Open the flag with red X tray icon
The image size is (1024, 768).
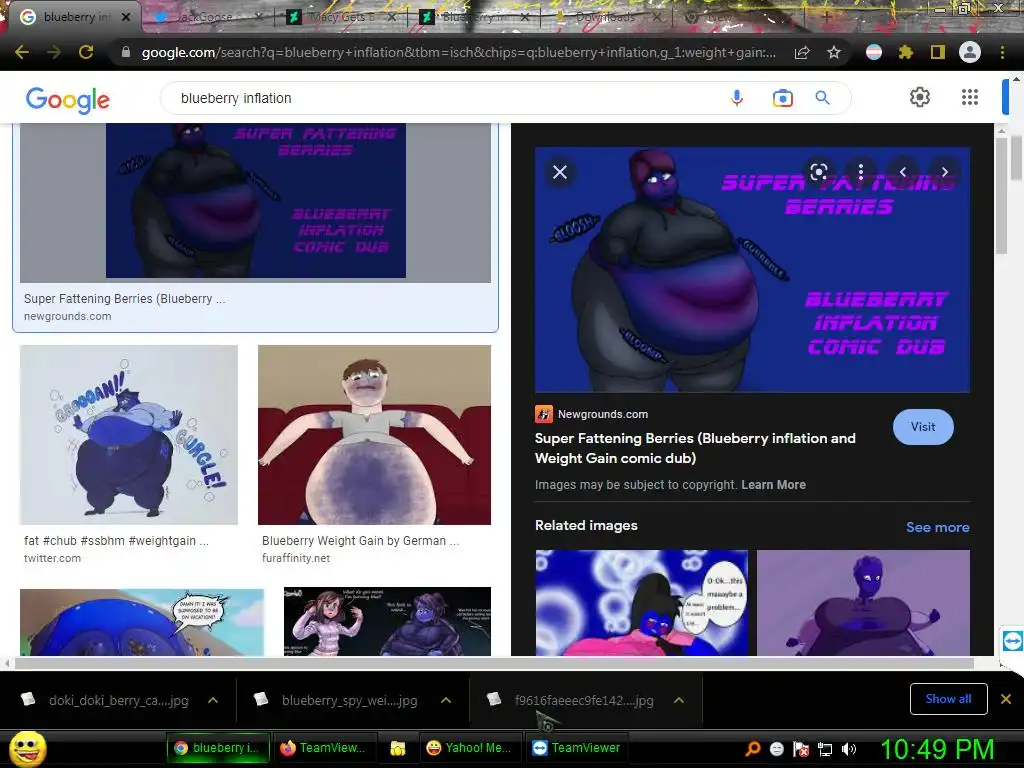click(x=801, y=749)
